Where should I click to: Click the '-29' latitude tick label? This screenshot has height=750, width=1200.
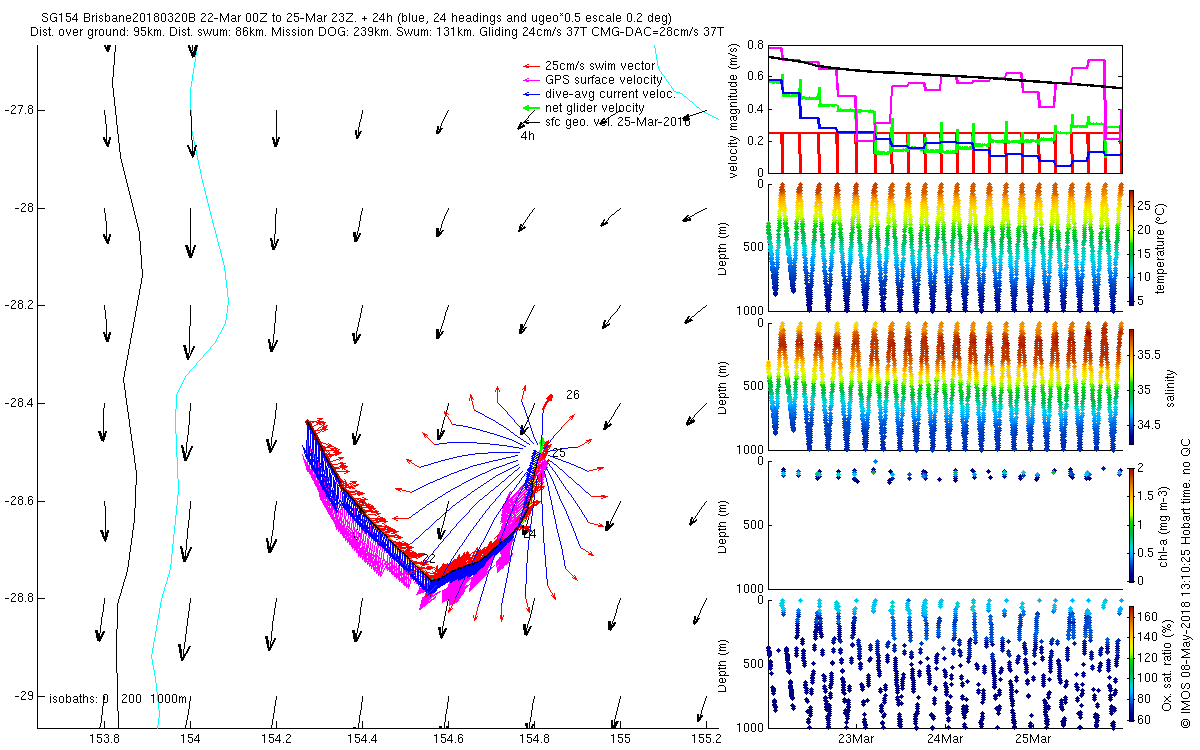[24, 695]
